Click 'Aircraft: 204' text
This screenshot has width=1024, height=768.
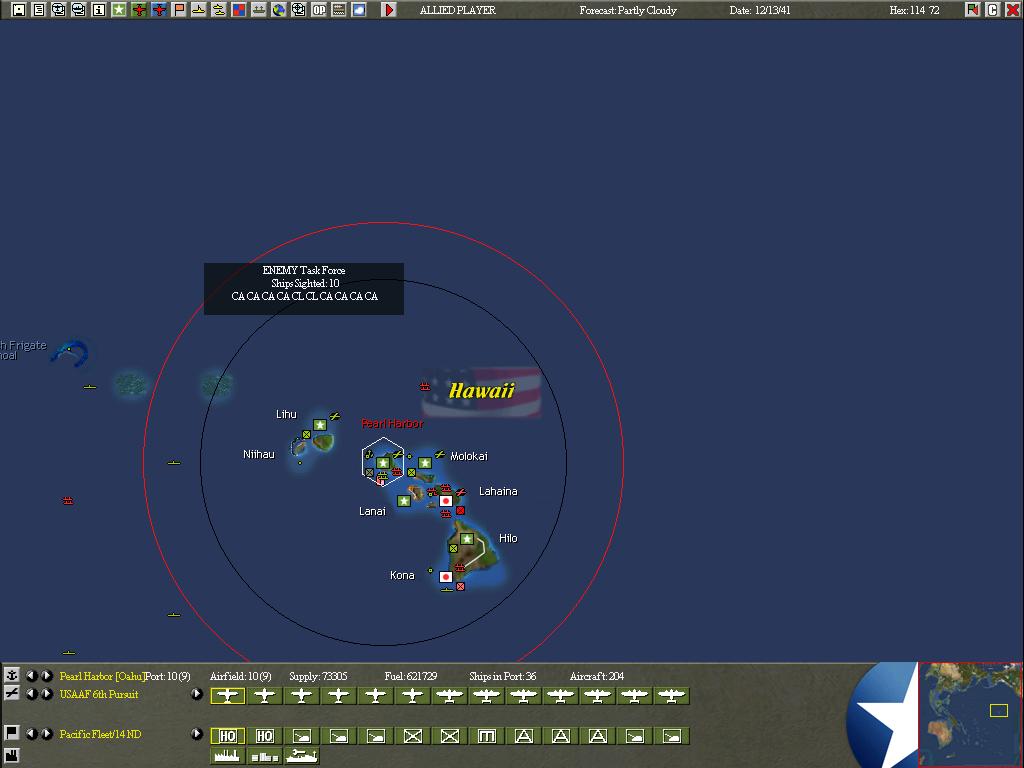596,676
